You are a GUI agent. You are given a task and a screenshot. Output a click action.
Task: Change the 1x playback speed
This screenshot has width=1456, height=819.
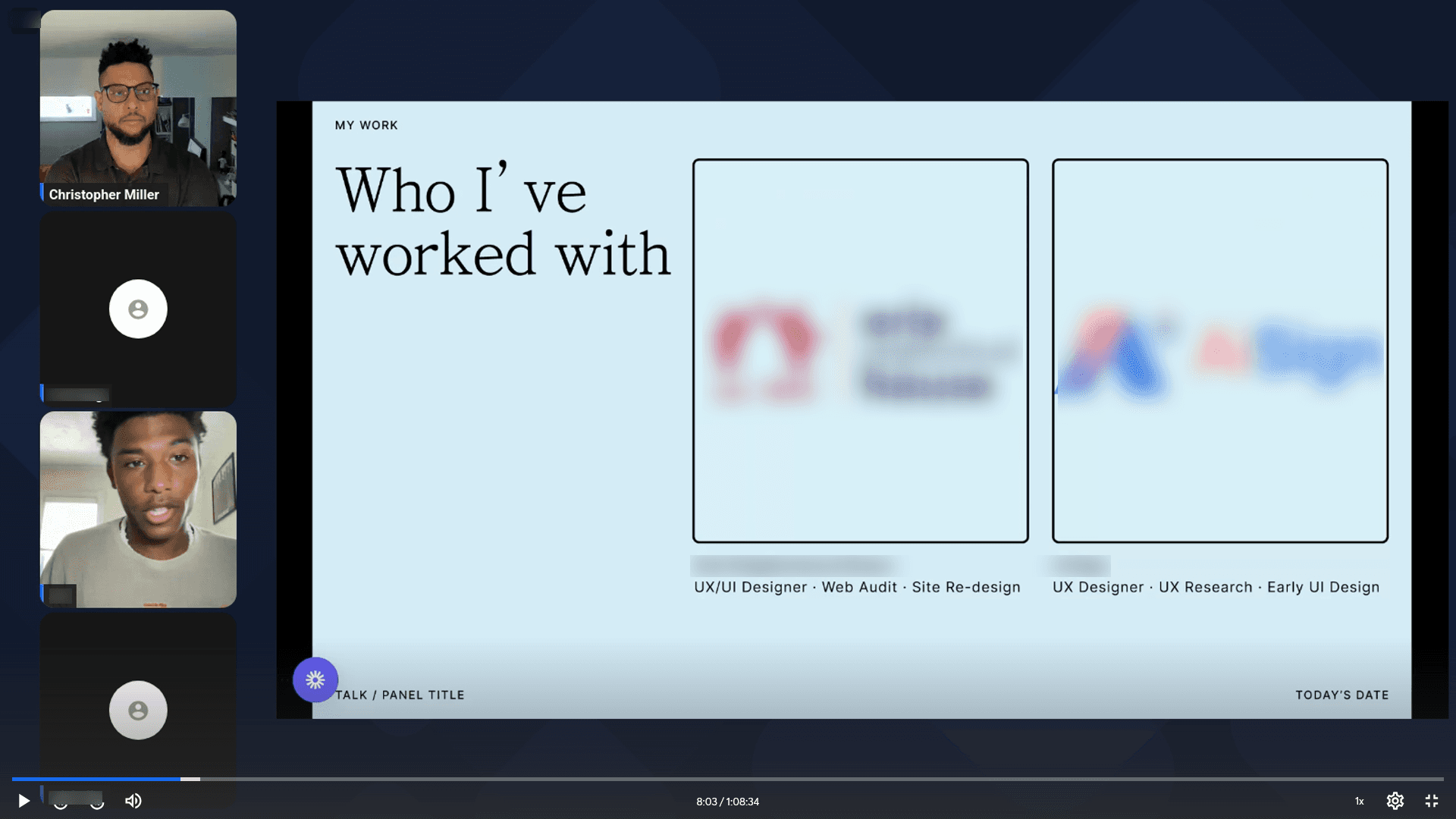tap(1359, 801)
